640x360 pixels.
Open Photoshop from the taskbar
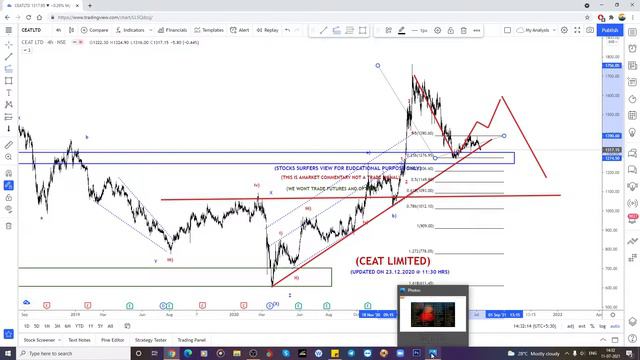coord(416,353)
